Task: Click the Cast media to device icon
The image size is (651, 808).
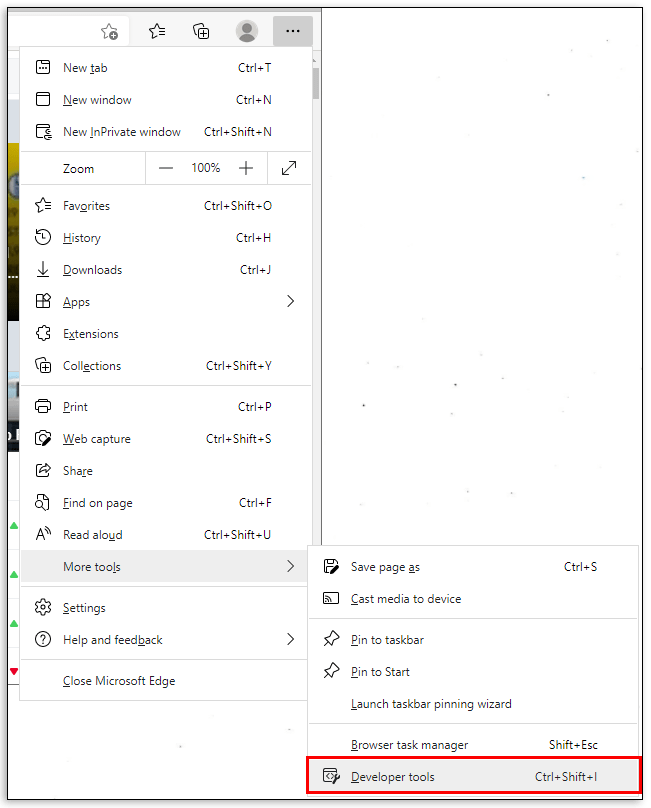Action: pyautogui.click(x=331, y=599)
